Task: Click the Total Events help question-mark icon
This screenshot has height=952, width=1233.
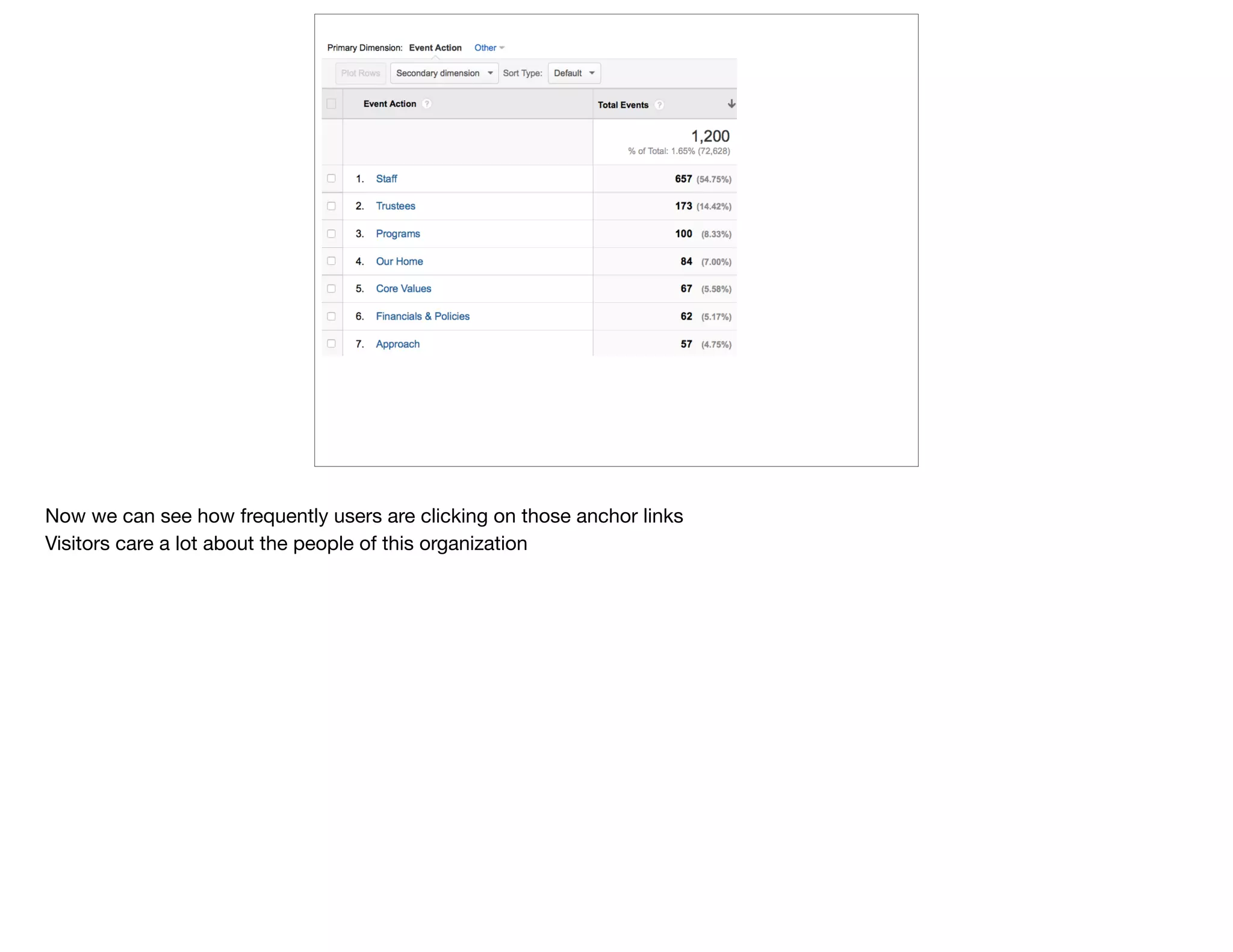Action: point(659,105)
